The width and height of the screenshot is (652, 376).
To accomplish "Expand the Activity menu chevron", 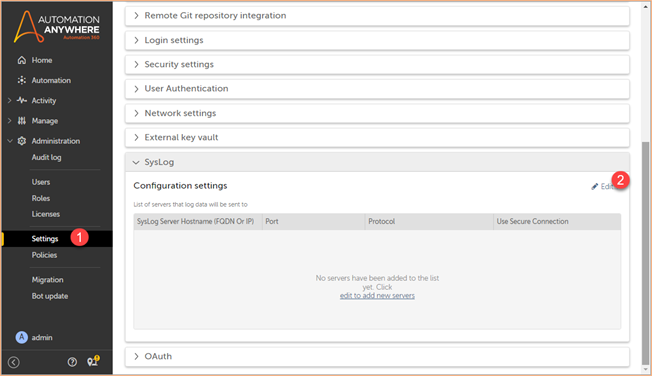I will [x=10, y=100].
